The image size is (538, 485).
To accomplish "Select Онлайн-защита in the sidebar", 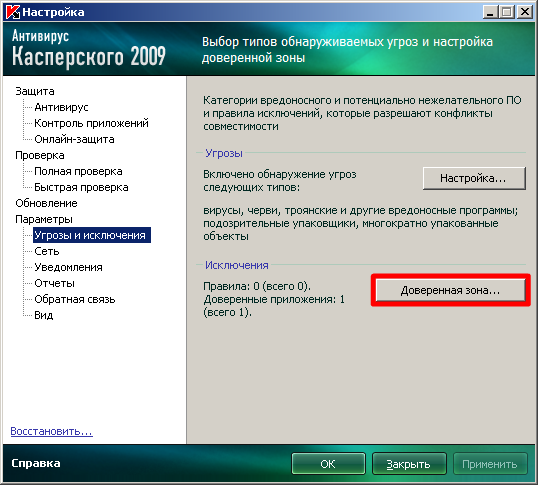I will click(74, 139).
